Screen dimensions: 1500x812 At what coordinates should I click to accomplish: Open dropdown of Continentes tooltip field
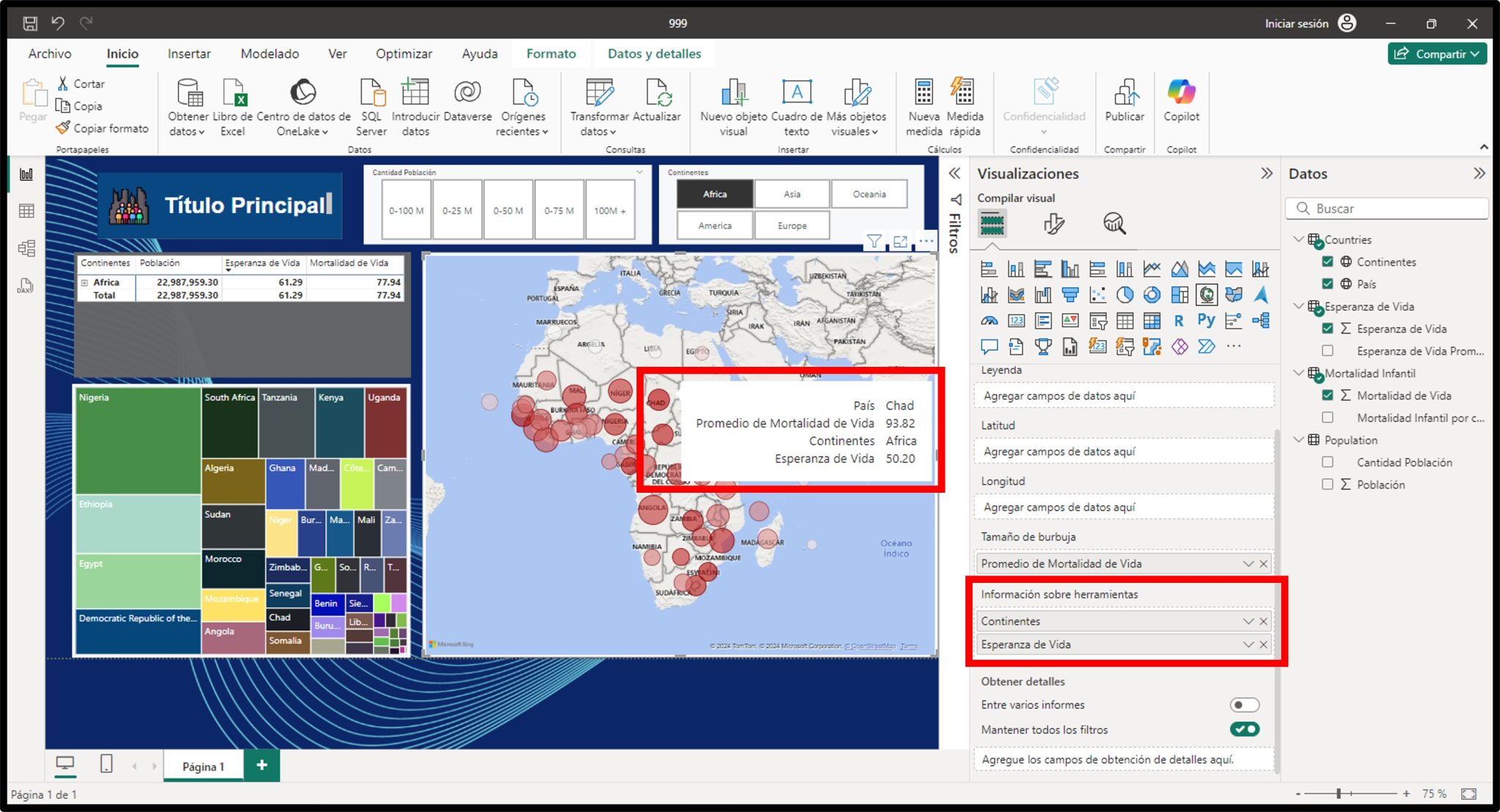(1248, 621)
